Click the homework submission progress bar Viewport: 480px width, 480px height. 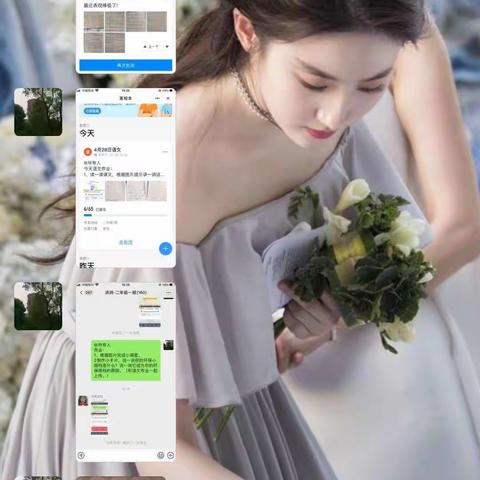[125, 215]
